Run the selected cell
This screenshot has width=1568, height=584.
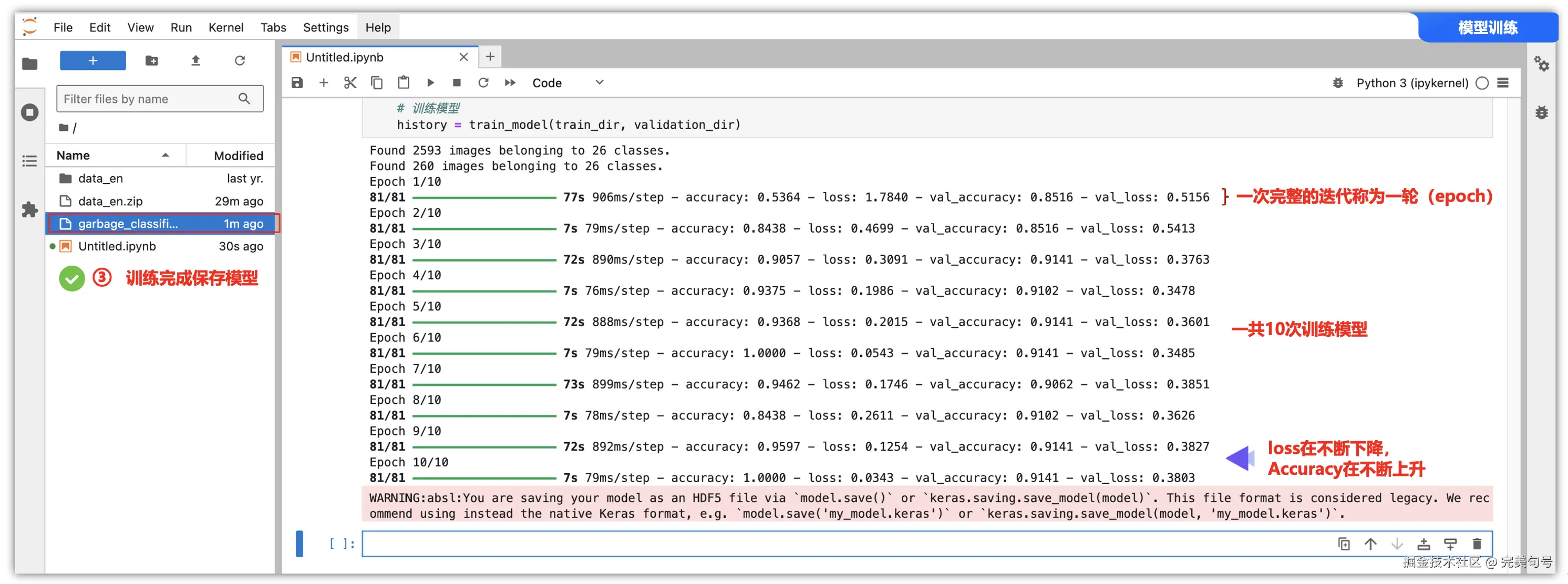(430, 83)
